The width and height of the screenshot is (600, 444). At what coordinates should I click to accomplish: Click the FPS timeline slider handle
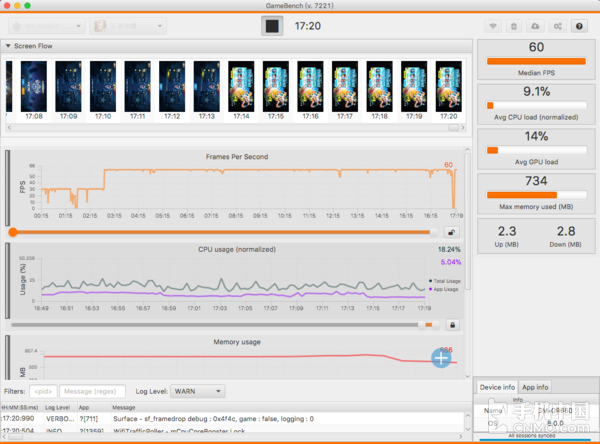pos(12,231)
